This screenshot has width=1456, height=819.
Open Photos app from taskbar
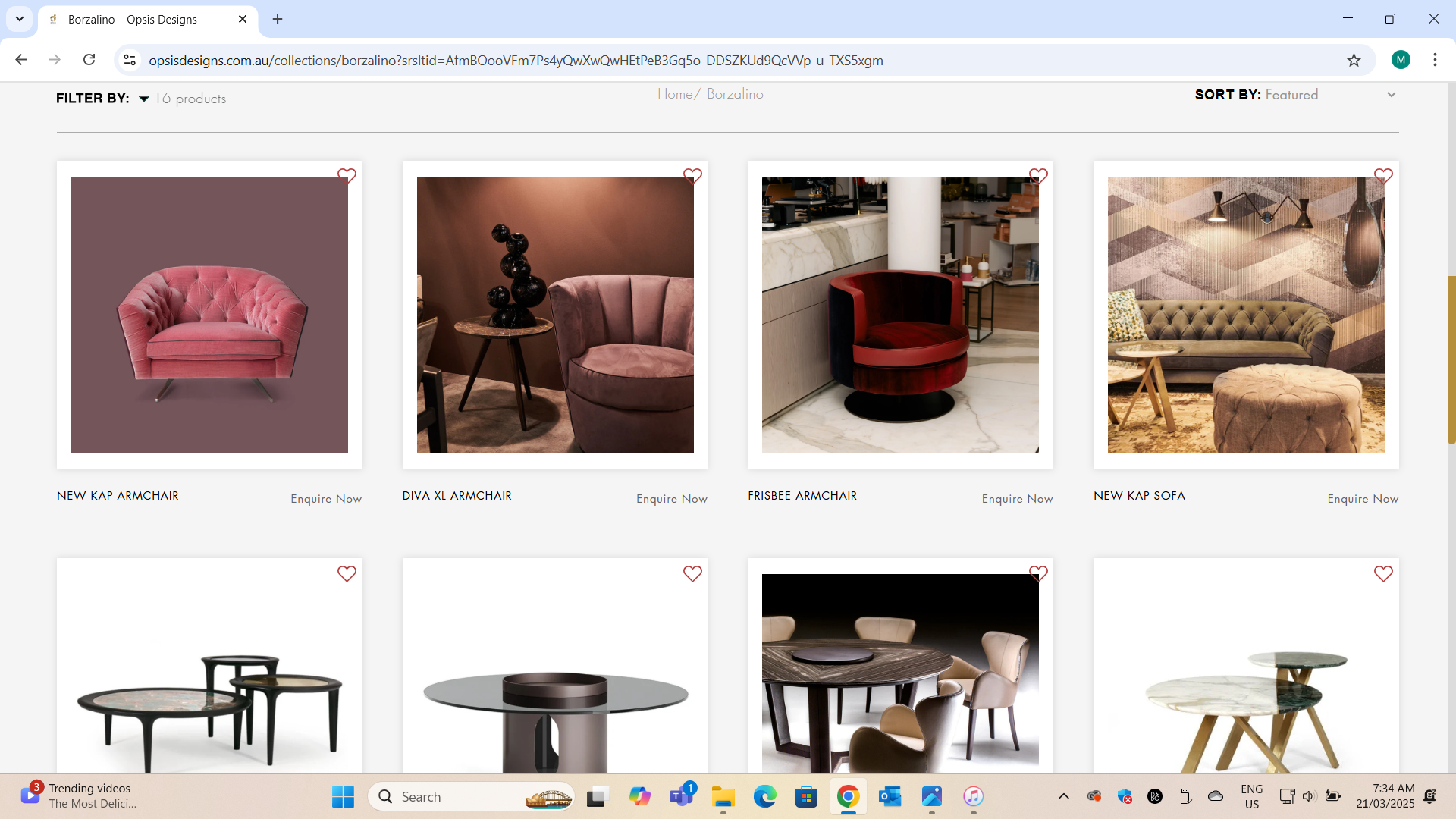click(x=931, y=796)
